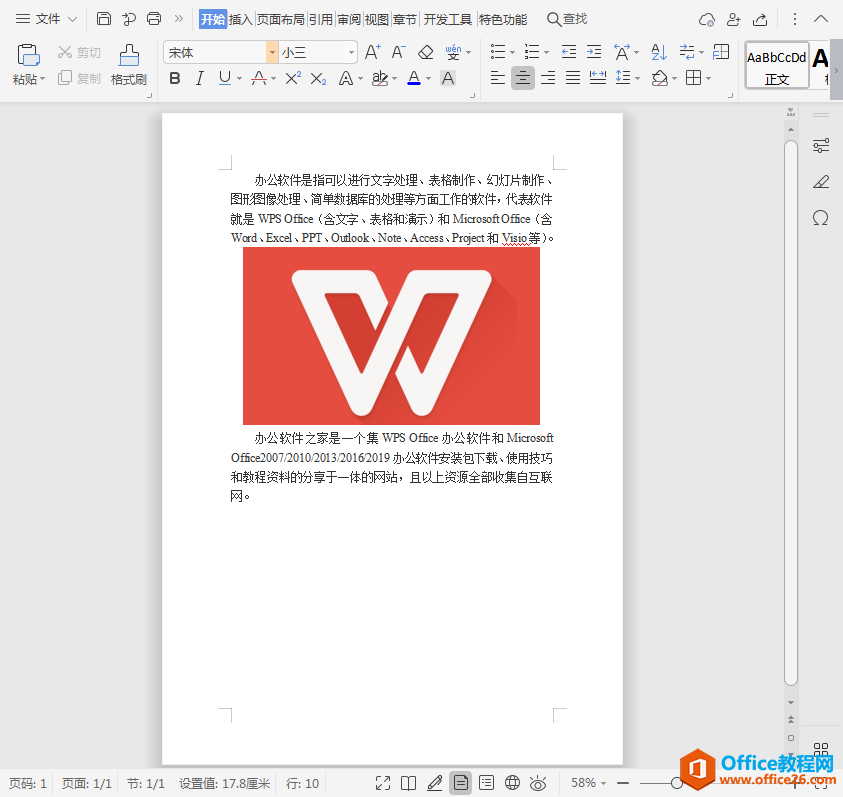843x797 pixels.
Task: Expand bullet list style dropdown
Action: (x=512, y=53)
